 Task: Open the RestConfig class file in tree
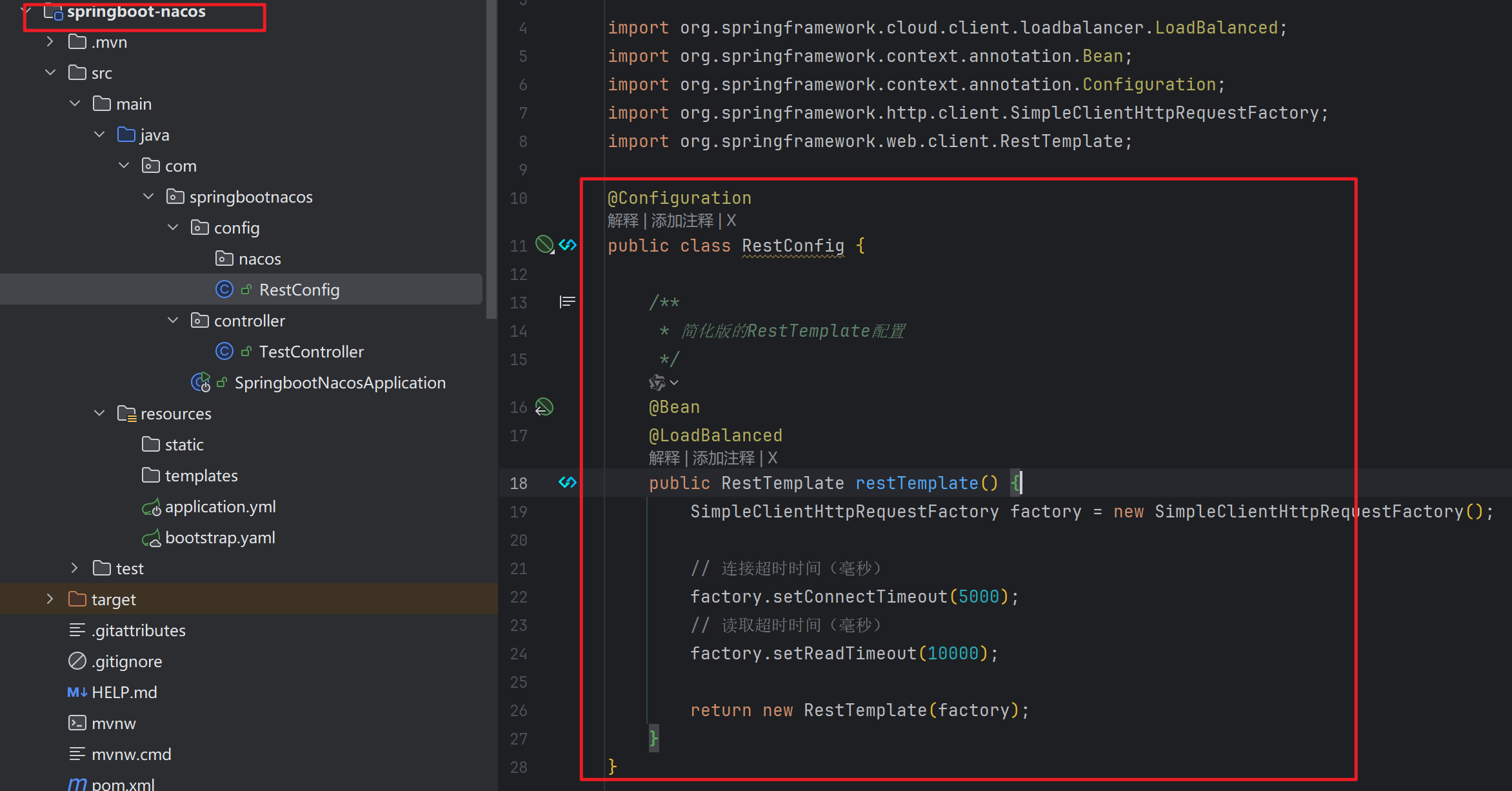[x=299, y=290]
